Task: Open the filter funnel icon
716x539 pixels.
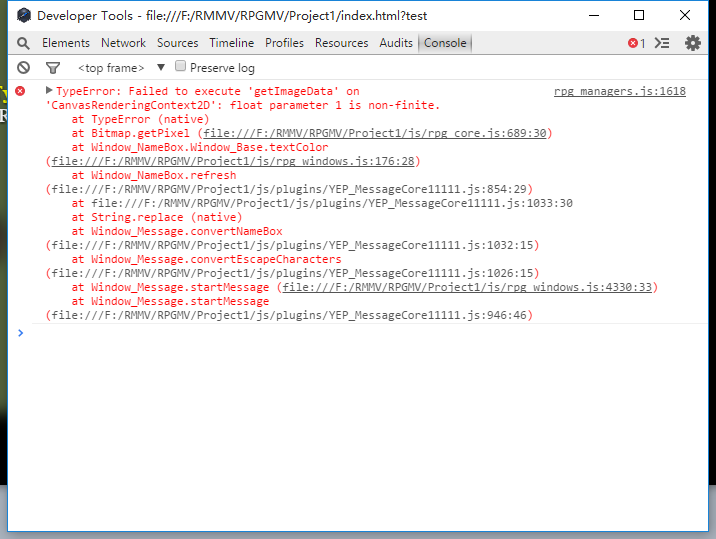Action: [x=53, y=68]
